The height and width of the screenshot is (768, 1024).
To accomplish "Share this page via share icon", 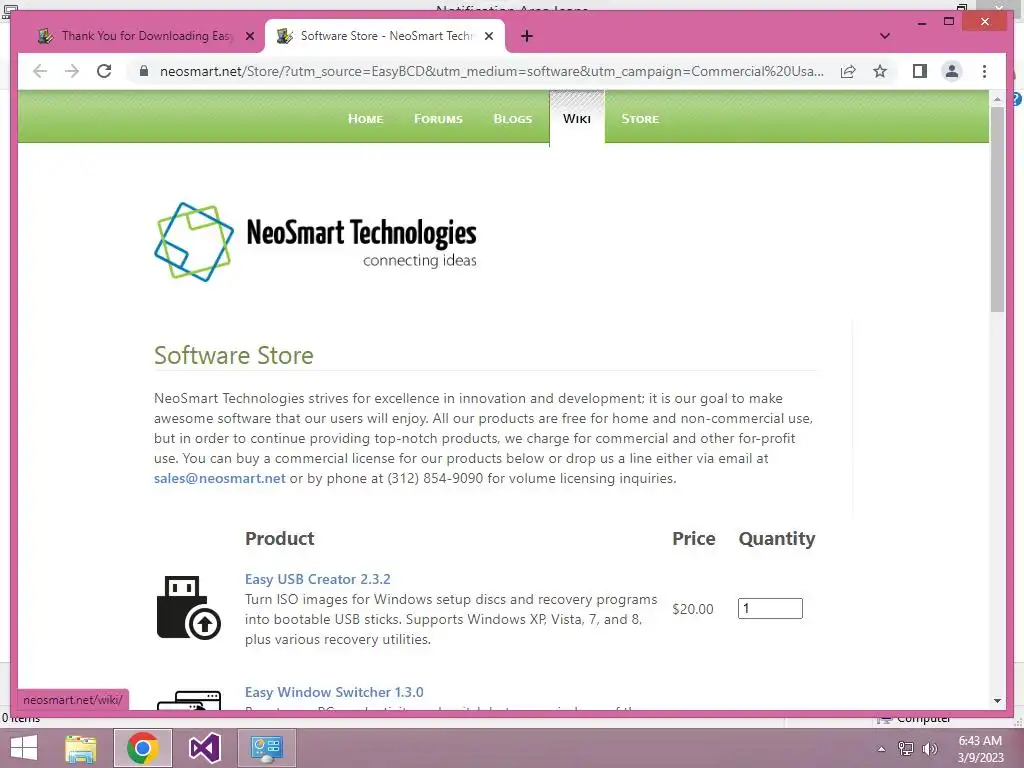I will click(848, 71).
